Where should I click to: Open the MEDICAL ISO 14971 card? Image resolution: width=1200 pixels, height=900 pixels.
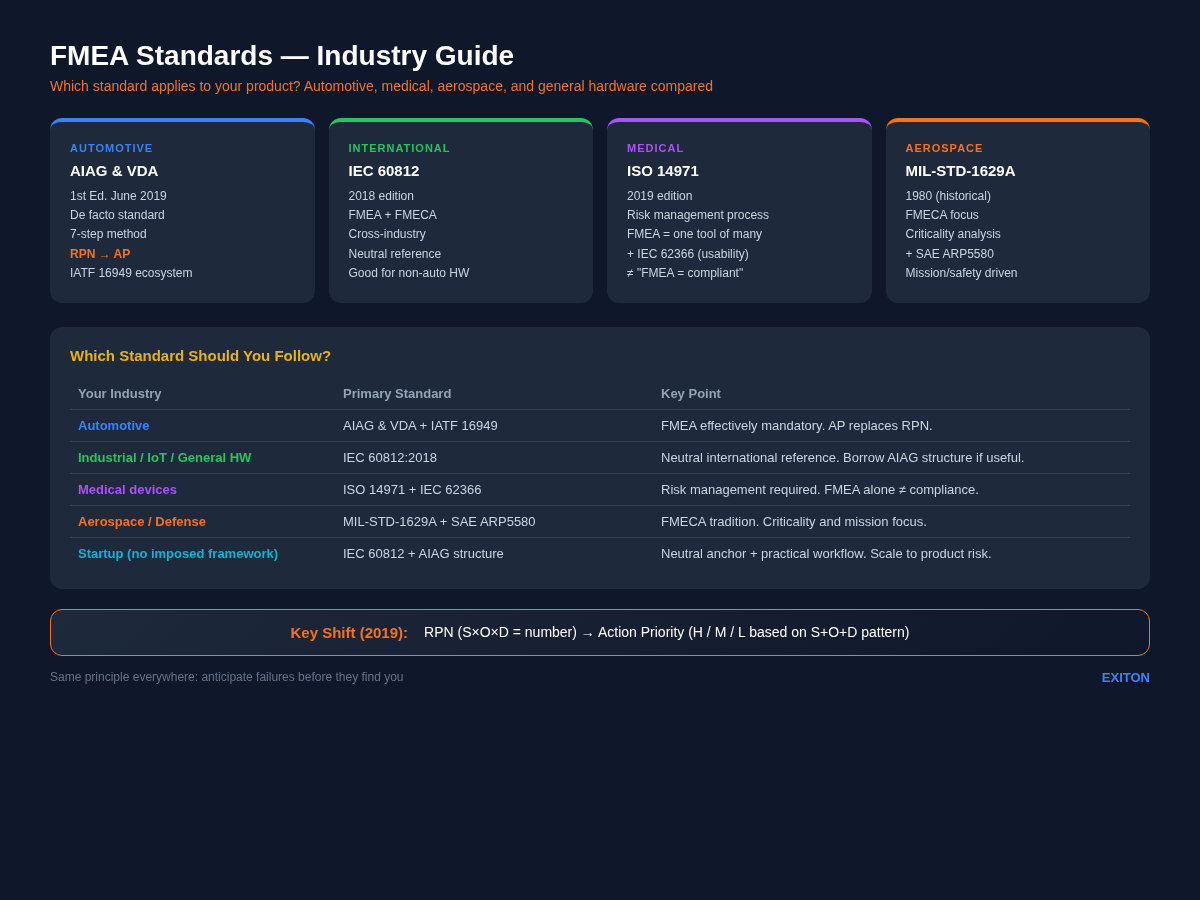tap(739, 210)
